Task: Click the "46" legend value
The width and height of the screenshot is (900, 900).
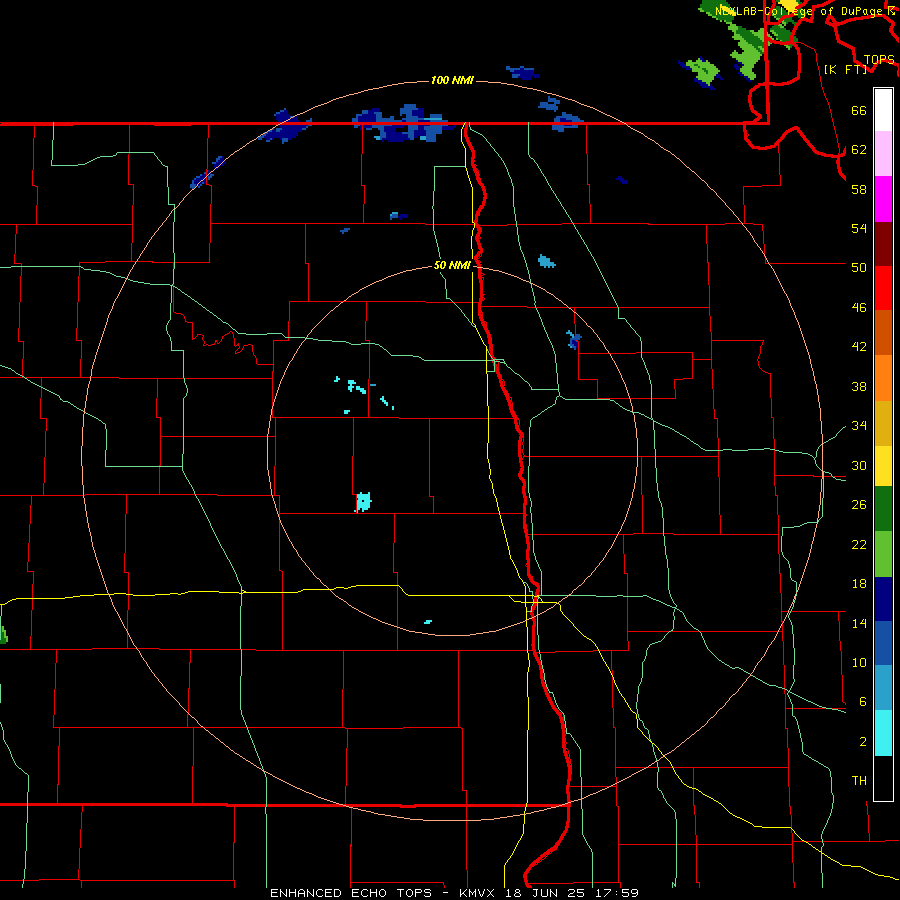Action: pos(859,307)
